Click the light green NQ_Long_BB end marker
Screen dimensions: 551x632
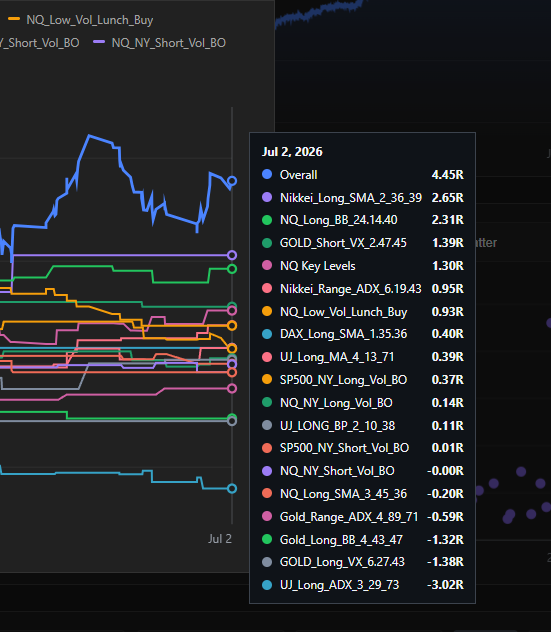[x=232, y=269]
